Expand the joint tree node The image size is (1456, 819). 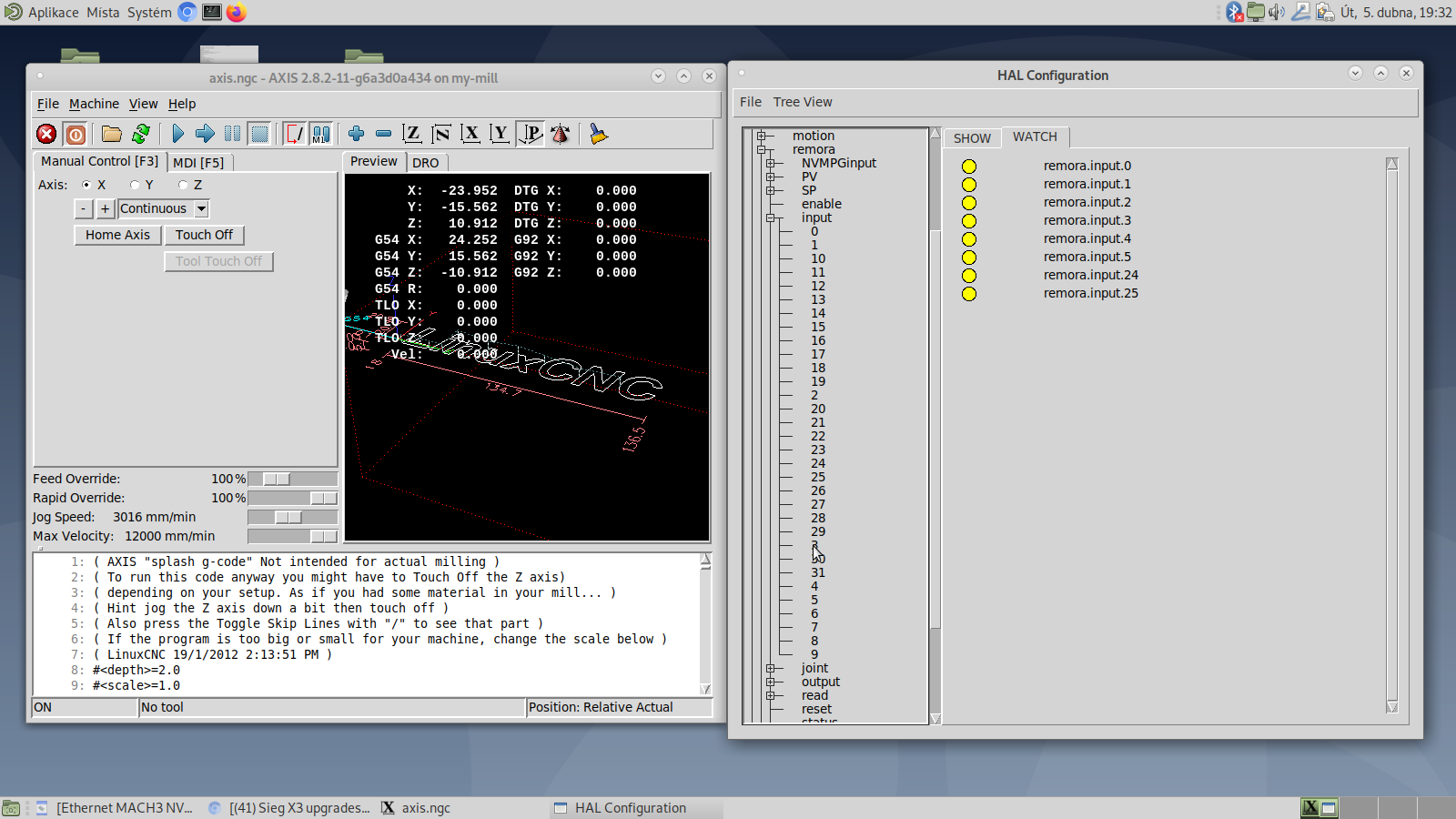click(x=770, y=669)
